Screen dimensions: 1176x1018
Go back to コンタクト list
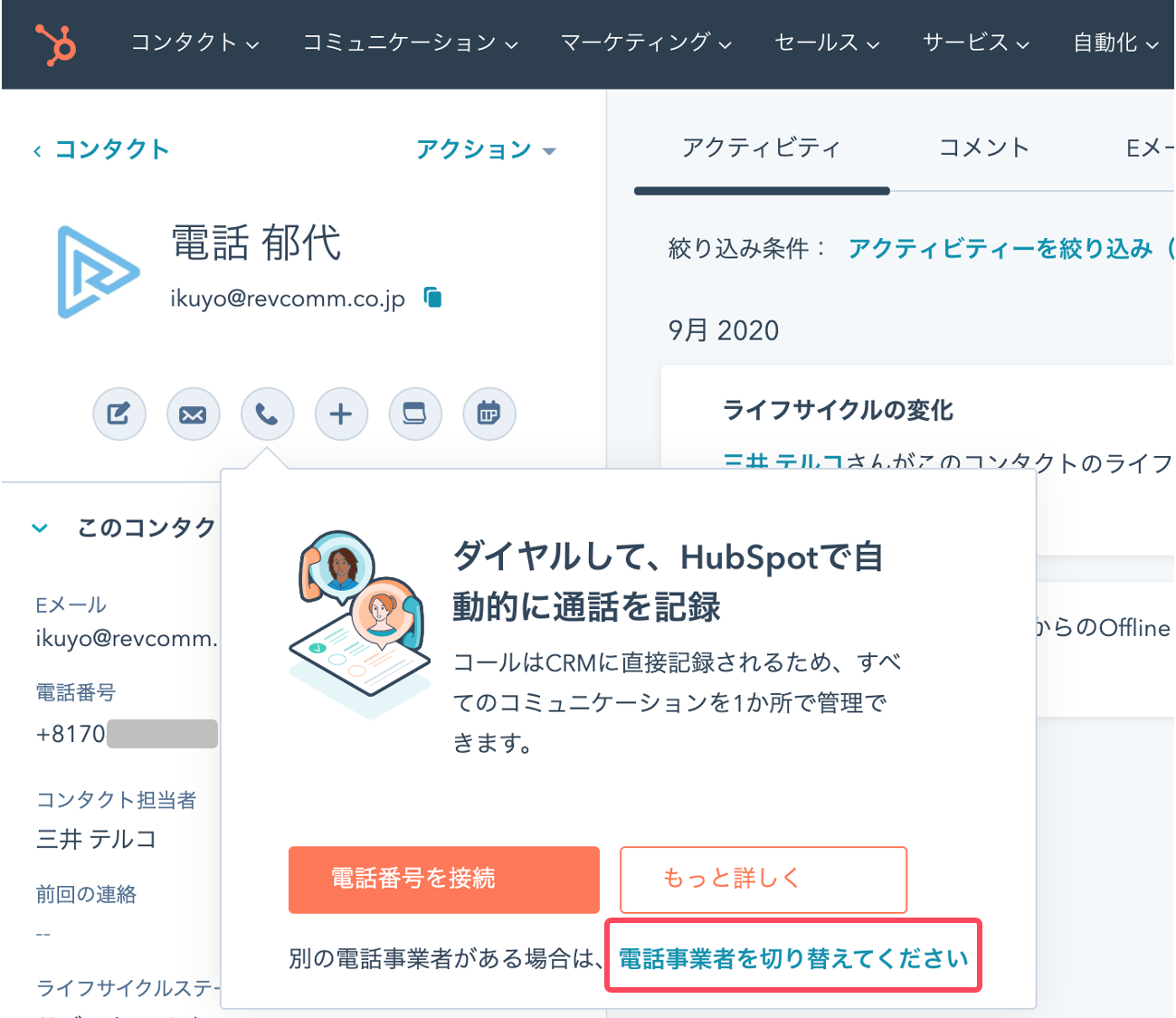[101, 149]
